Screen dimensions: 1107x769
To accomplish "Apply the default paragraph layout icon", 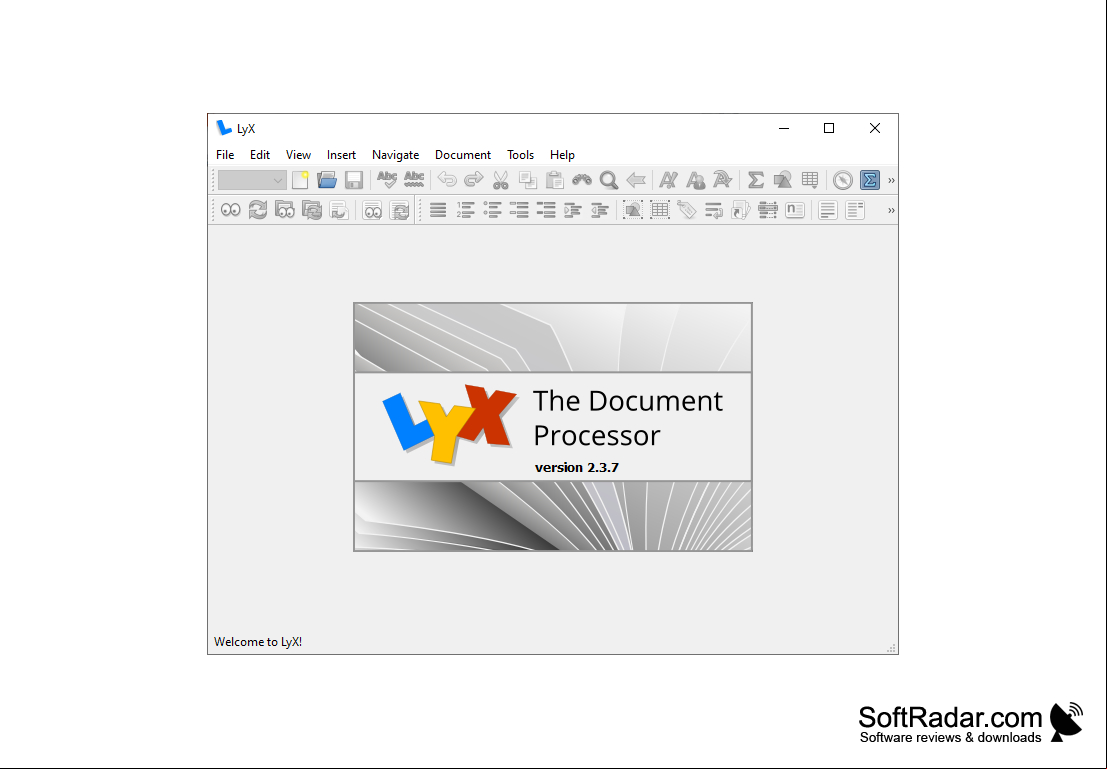I will [x=438, y=210].
